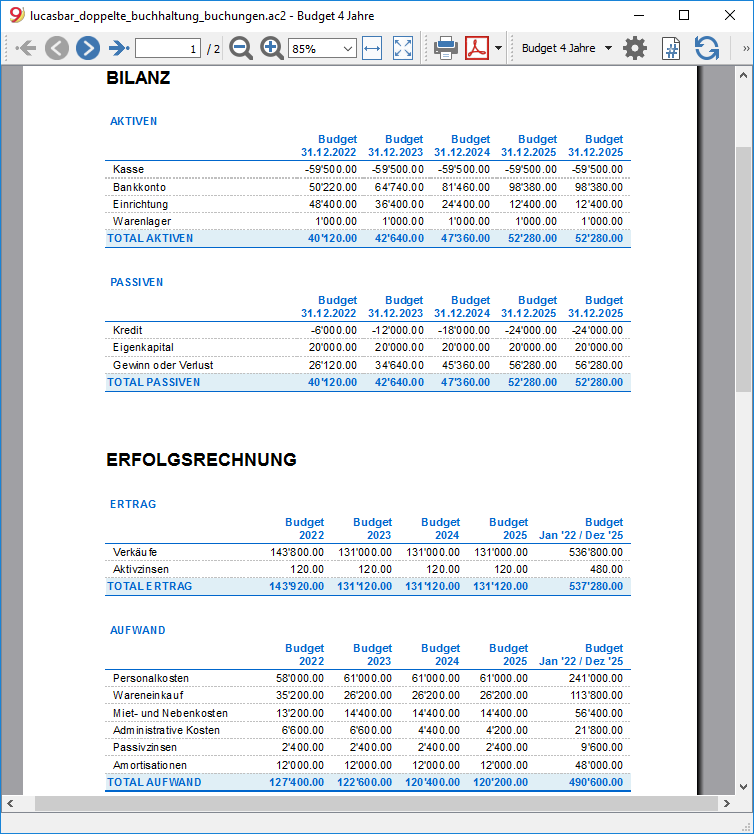This screenshot has width=754, height=834.
Task: Jump to last page arrow
Action: click(119, 48)
